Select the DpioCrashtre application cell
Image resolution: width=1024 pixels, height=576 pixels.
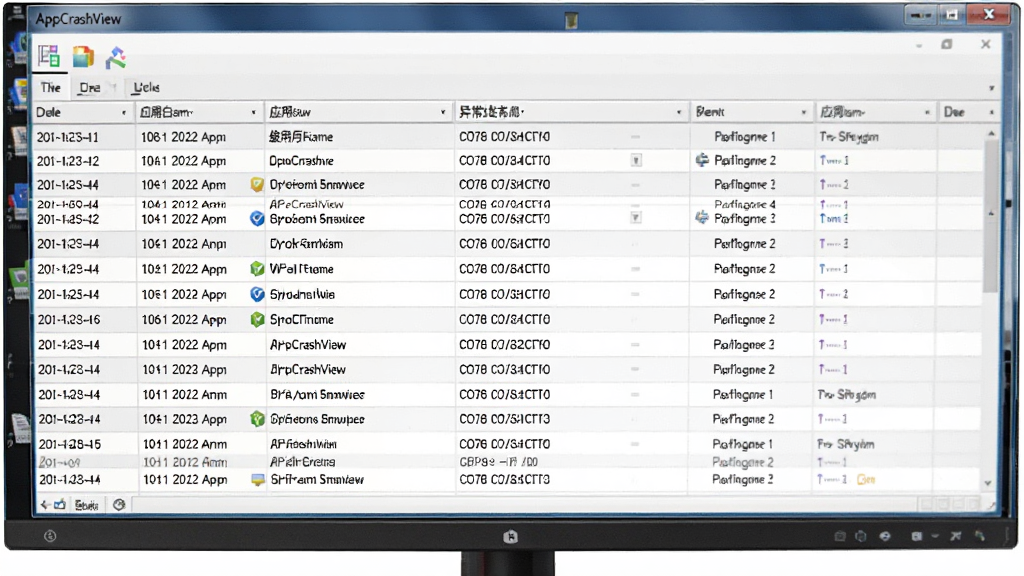(301, 161)
